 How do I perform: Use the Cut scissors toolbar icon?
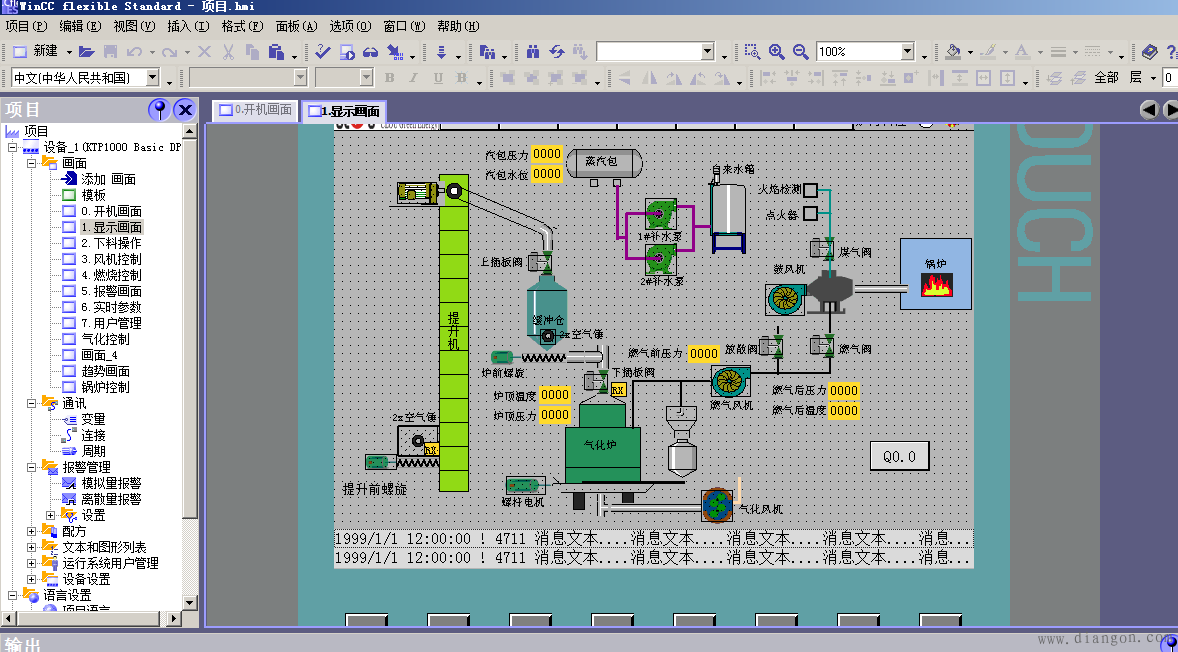pyautogui.click(x=228, y=50)
